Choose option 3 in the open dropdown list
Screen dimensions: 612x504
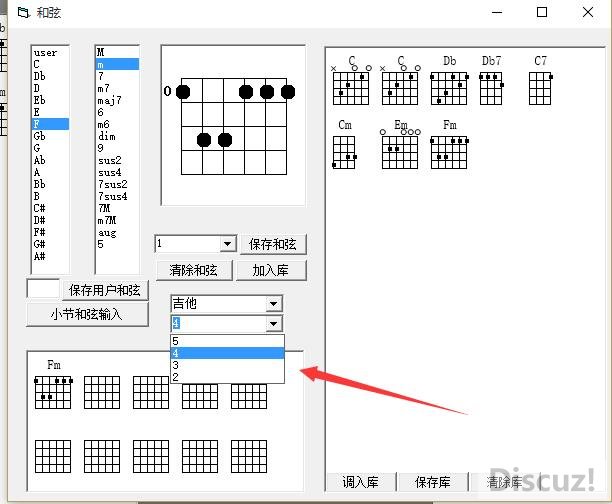[x=227, y=365]
